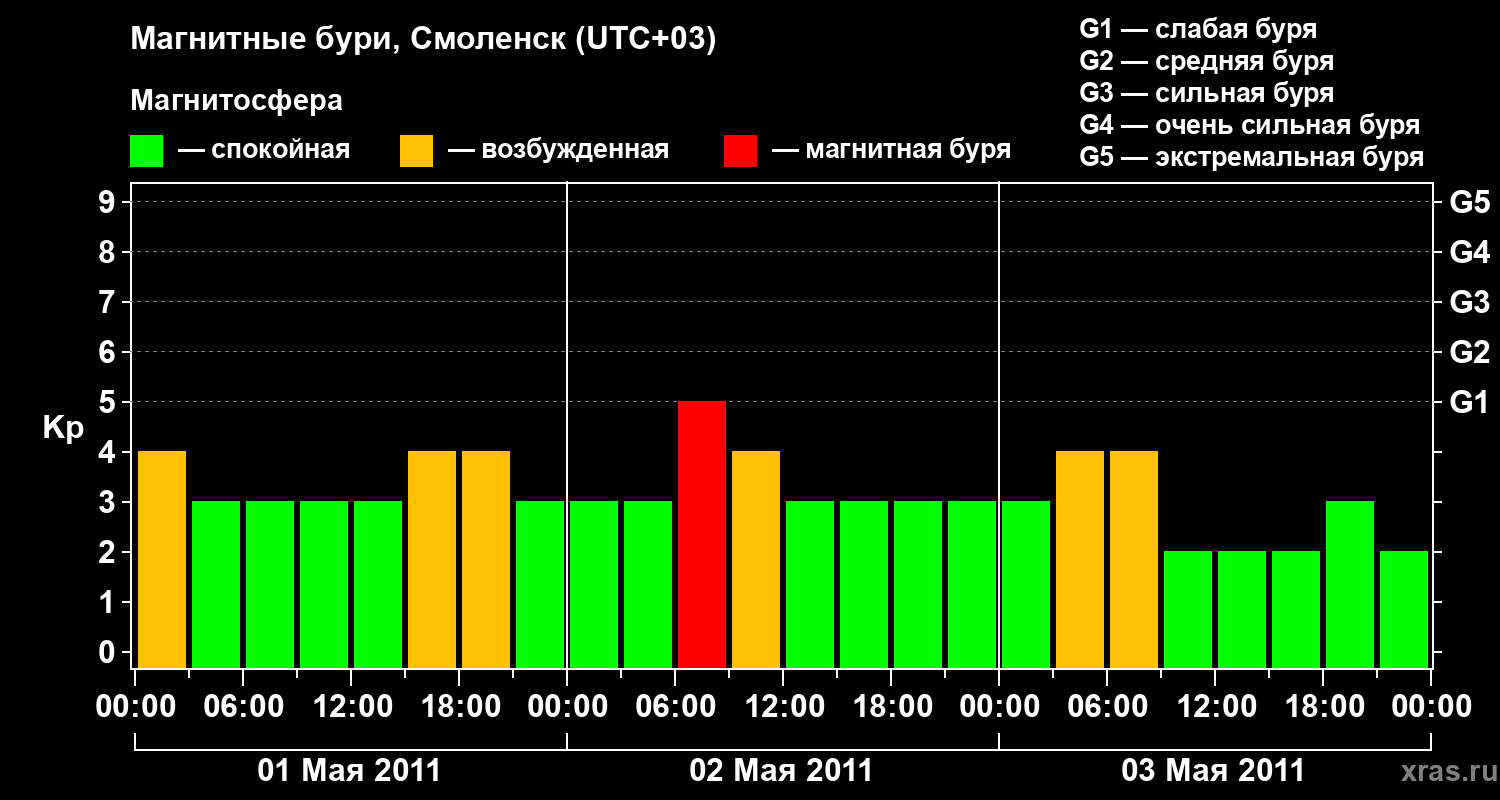Click the orange 03:00–06:00 bar on 03 Мая

(x=1080, y=559)
